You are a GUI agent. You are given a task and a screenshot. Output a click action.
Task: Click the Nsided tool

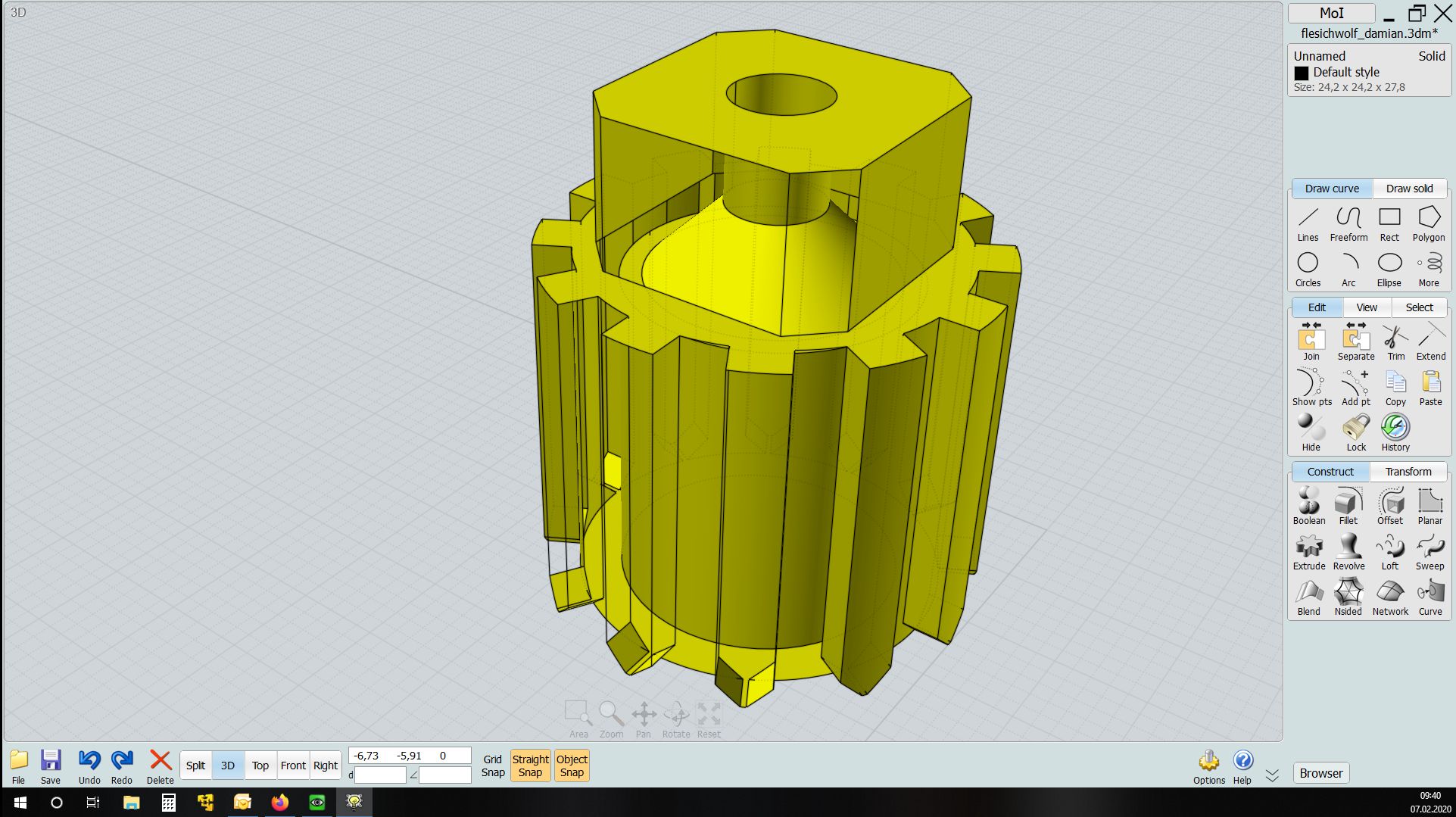(1348, 597)
